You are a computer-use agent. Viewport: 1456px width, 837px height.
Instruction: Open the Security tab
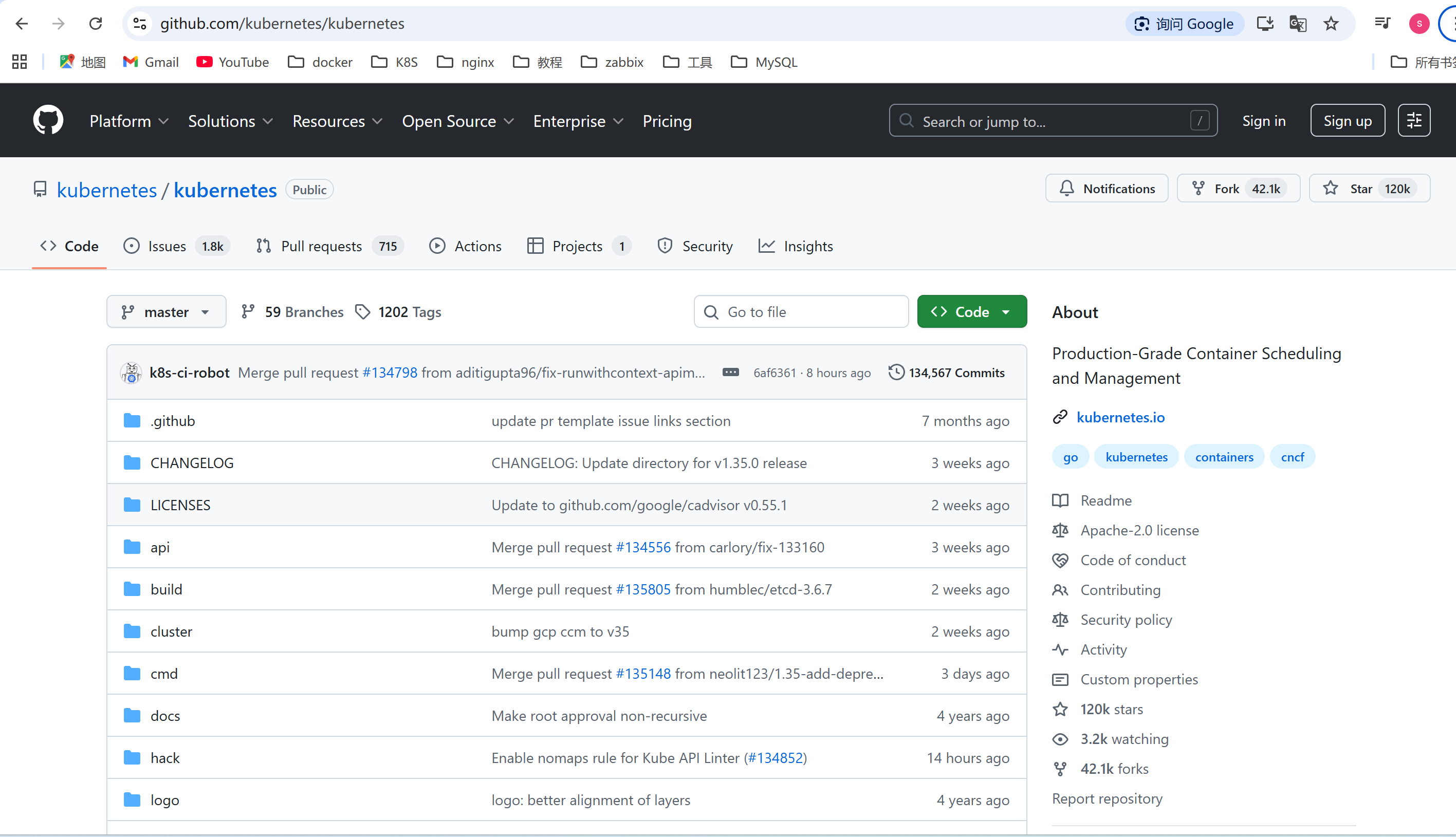click(695, 246)
